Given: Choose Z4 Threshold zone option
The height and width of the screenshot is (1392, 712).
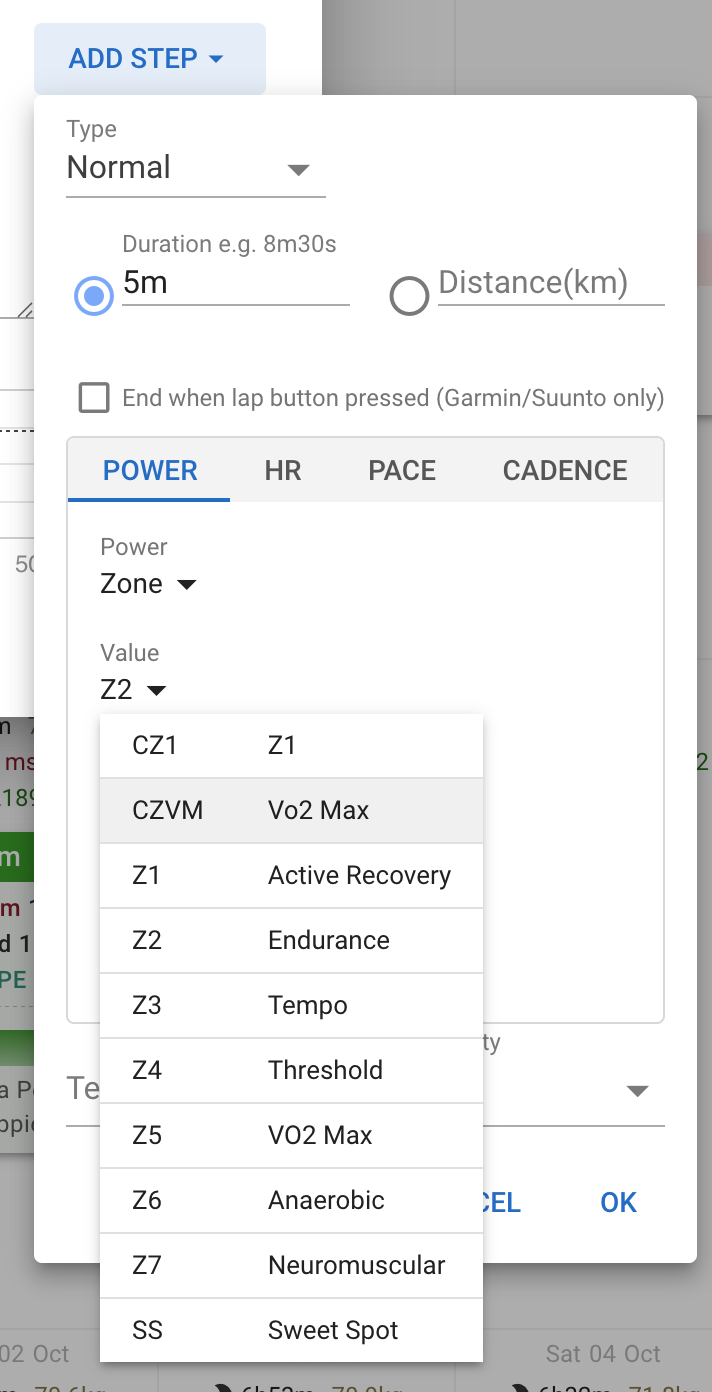Looking at the screenshot, I should [291, 1070].
